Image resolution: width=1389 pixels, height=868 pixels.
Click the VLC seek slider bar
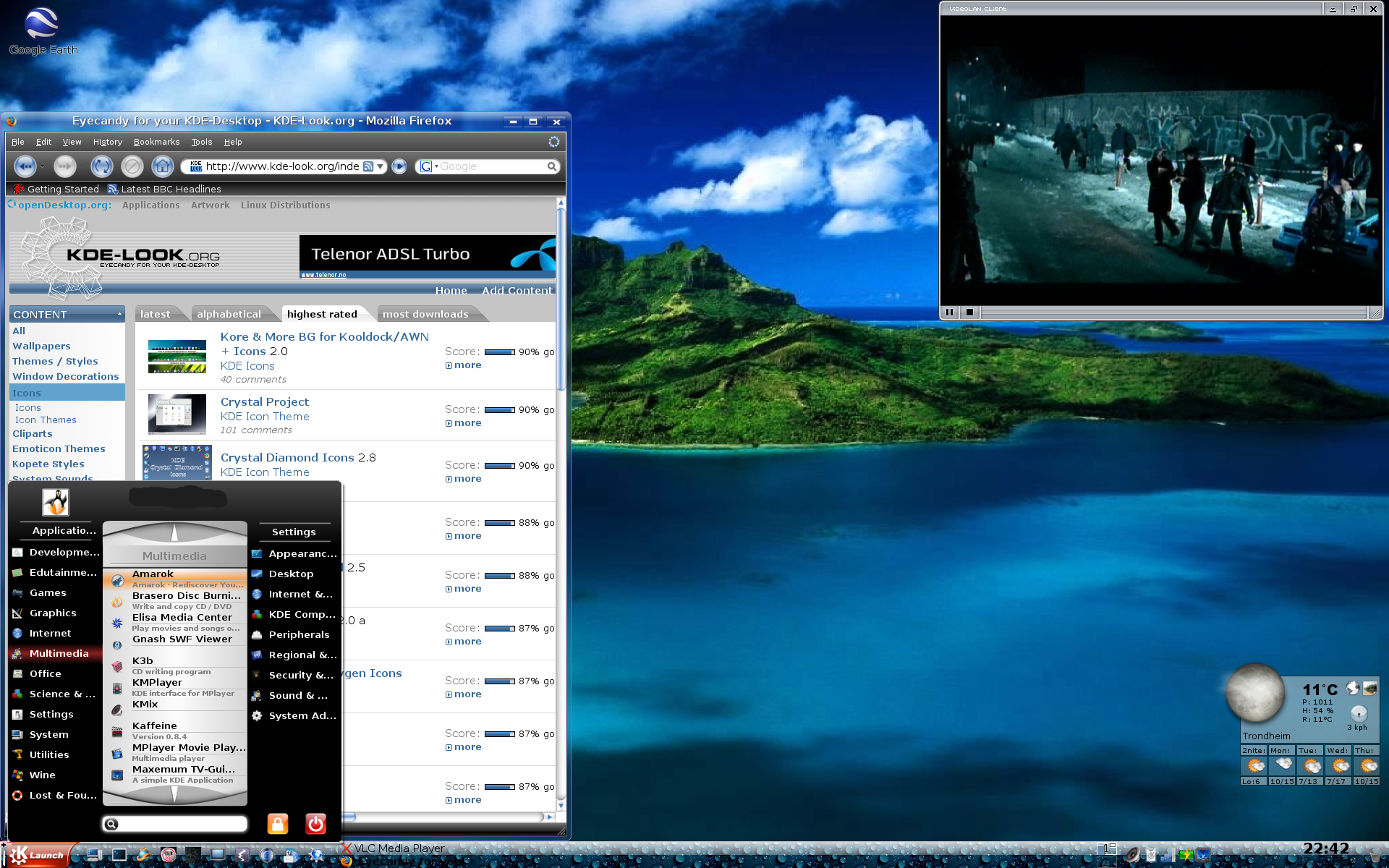(1173, 312)
